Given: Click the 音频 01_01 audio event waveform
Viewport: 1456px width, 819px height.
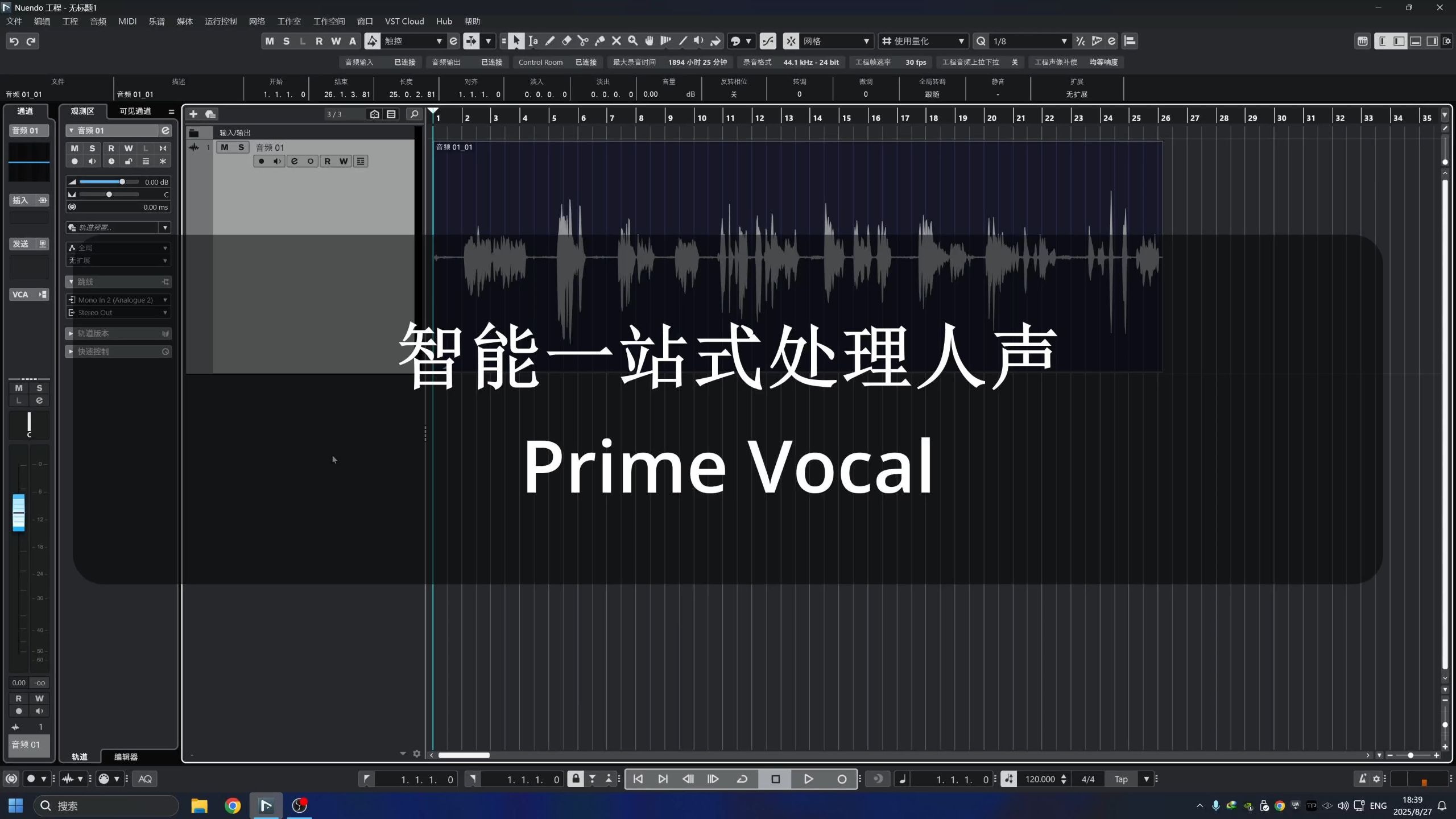Looking at the screenshot, I should point(797,257).
